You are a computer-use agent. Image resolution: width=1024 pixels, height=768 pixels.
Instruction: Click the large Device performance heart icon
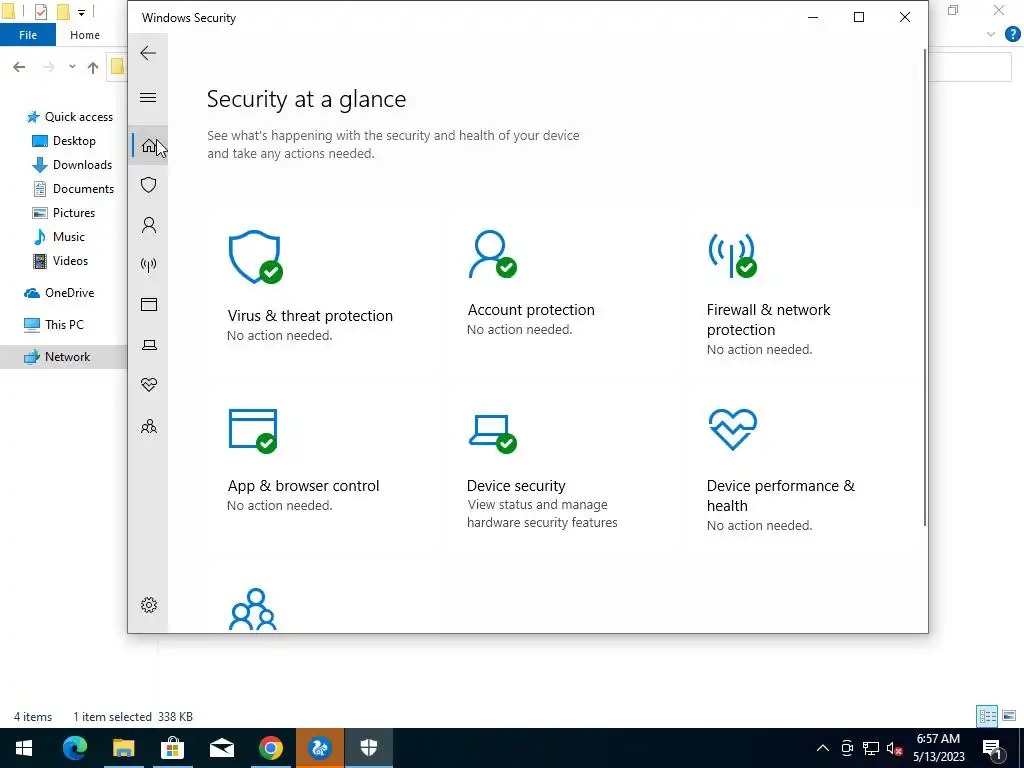[x=733, y=429]
